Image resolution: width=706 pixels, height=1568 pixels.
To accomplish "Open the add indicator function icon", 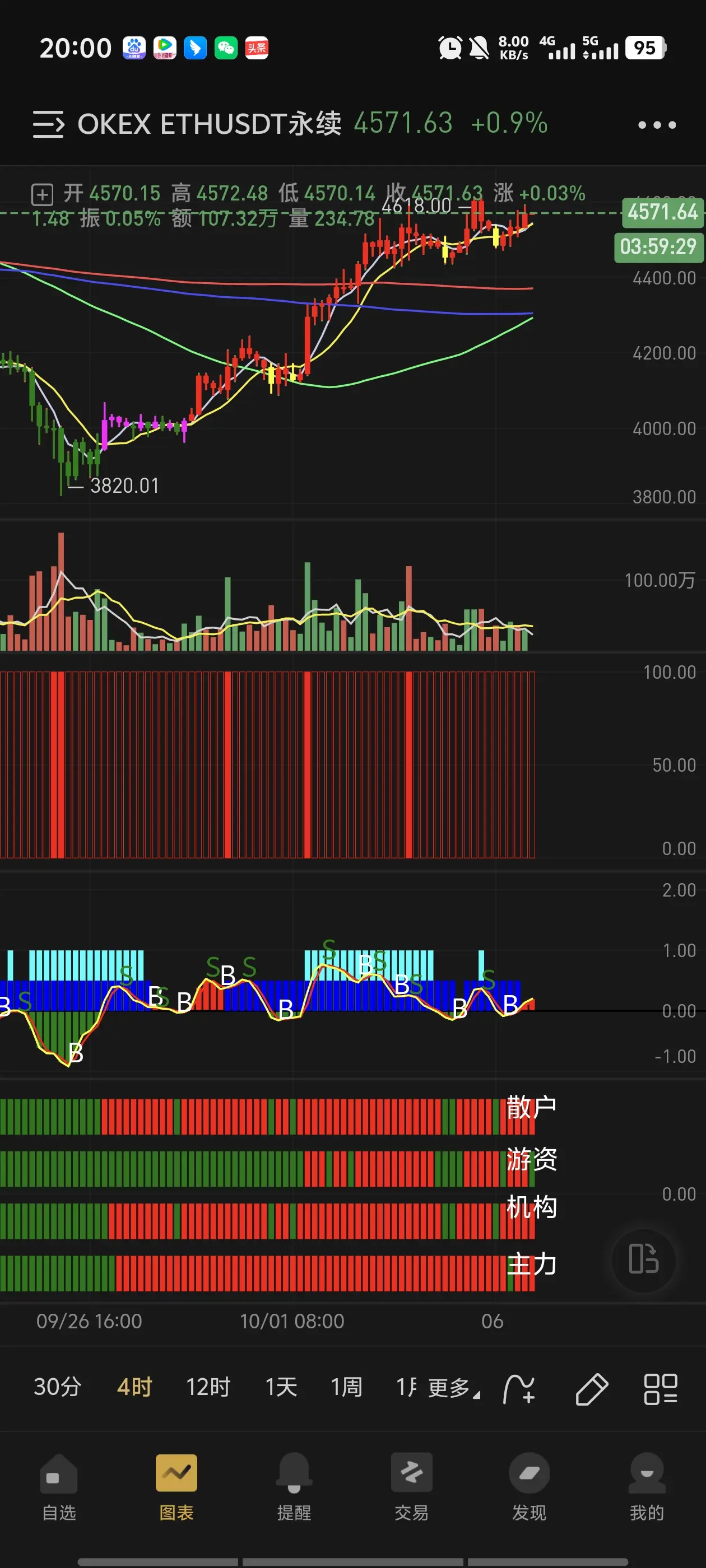I will click(x=519, y=1388).
